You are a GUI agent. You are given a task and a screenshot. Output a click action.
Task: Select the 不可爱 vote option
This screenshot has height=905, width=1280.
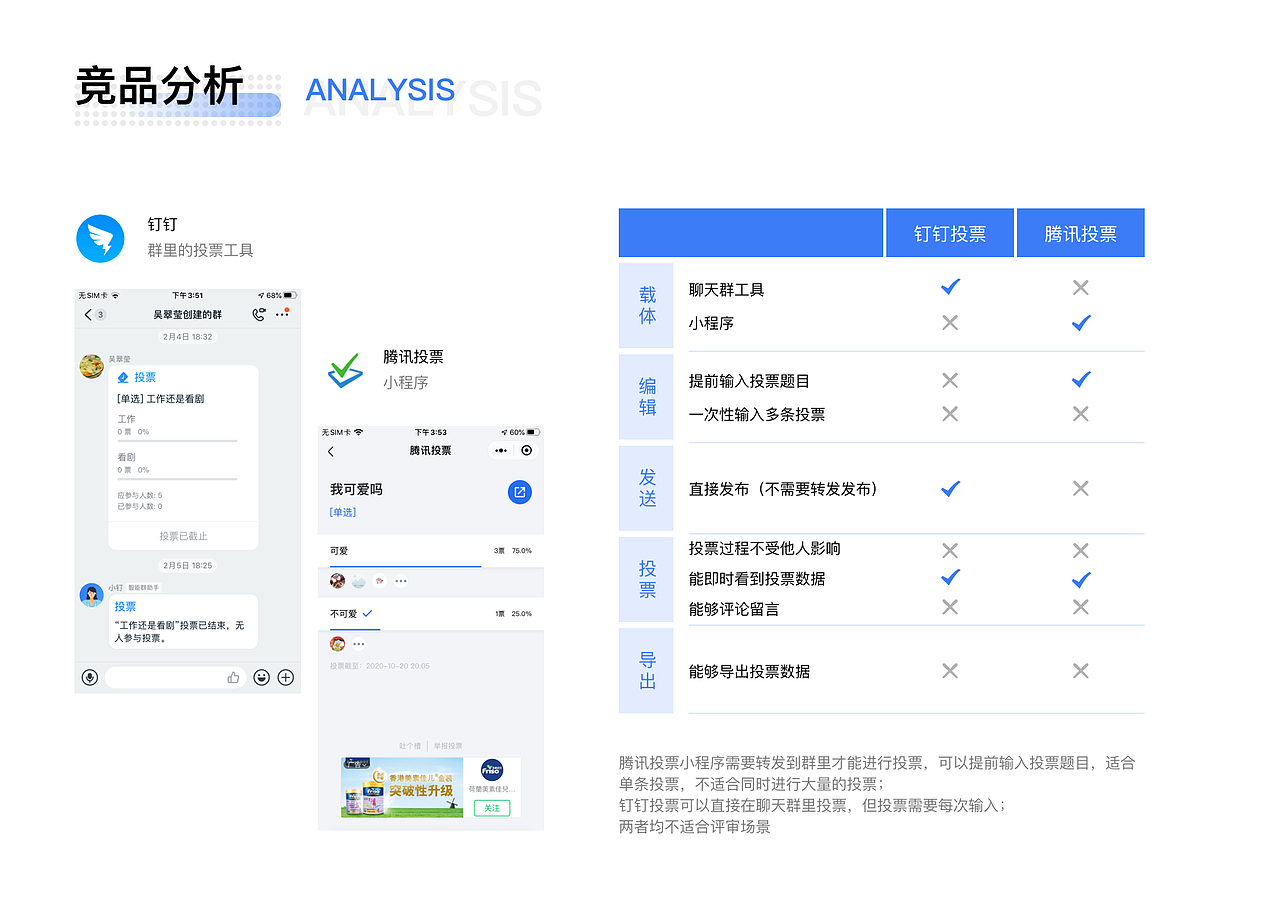click(x=431, y=614)
